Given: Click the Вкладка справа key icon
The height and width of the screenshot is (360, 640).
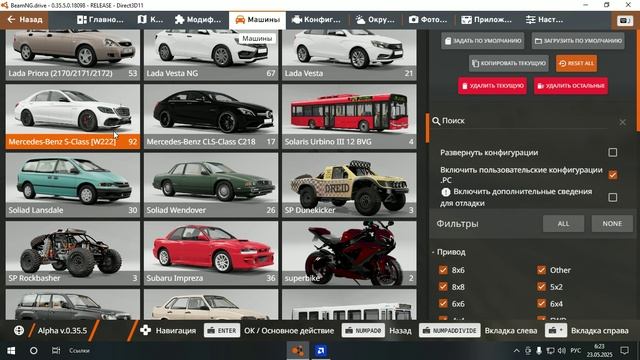Looking at the screenshot, I should point(556,331).
